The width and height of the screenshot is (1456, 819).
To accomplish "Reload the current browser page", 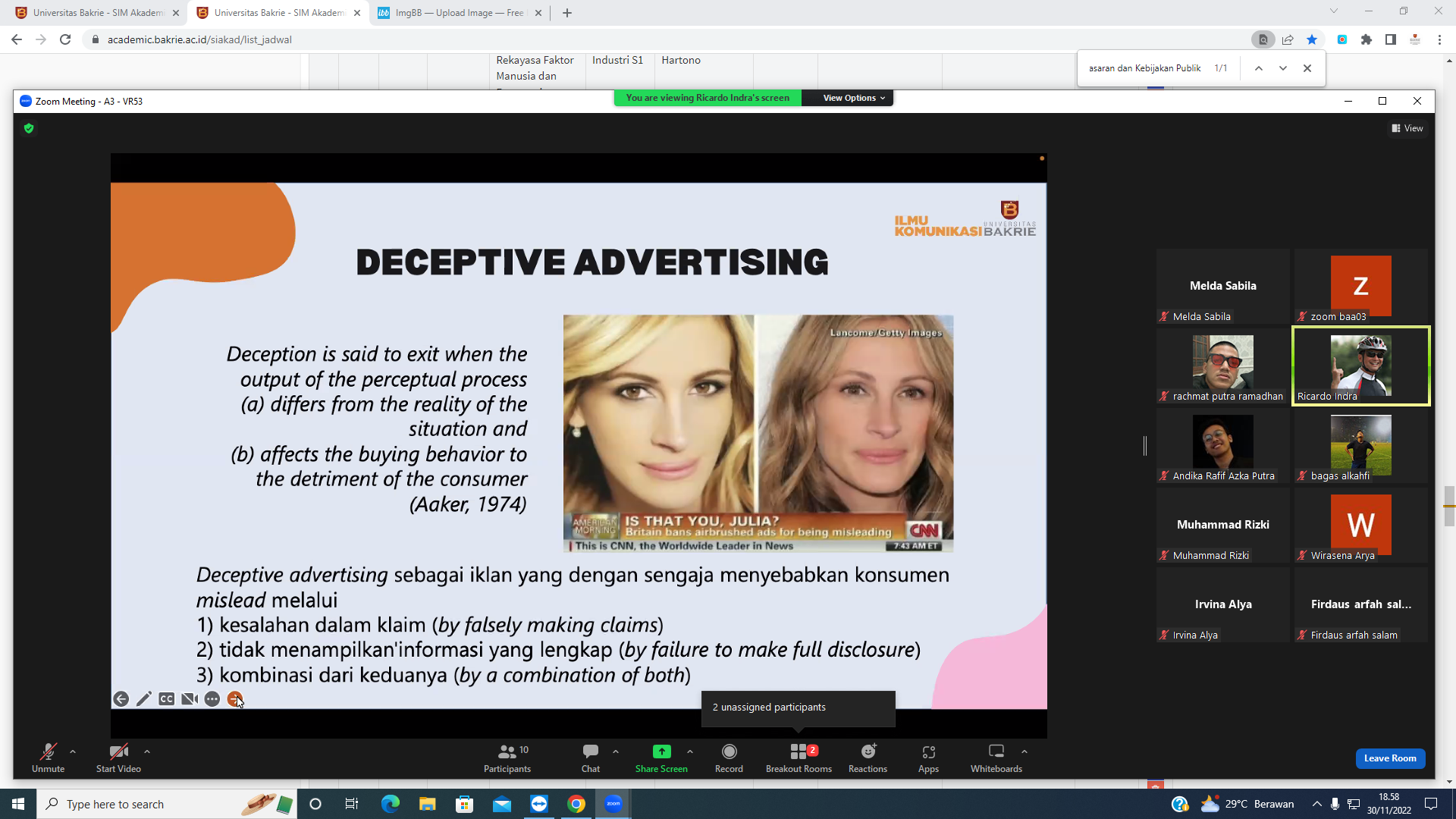I will pos(65,39).
